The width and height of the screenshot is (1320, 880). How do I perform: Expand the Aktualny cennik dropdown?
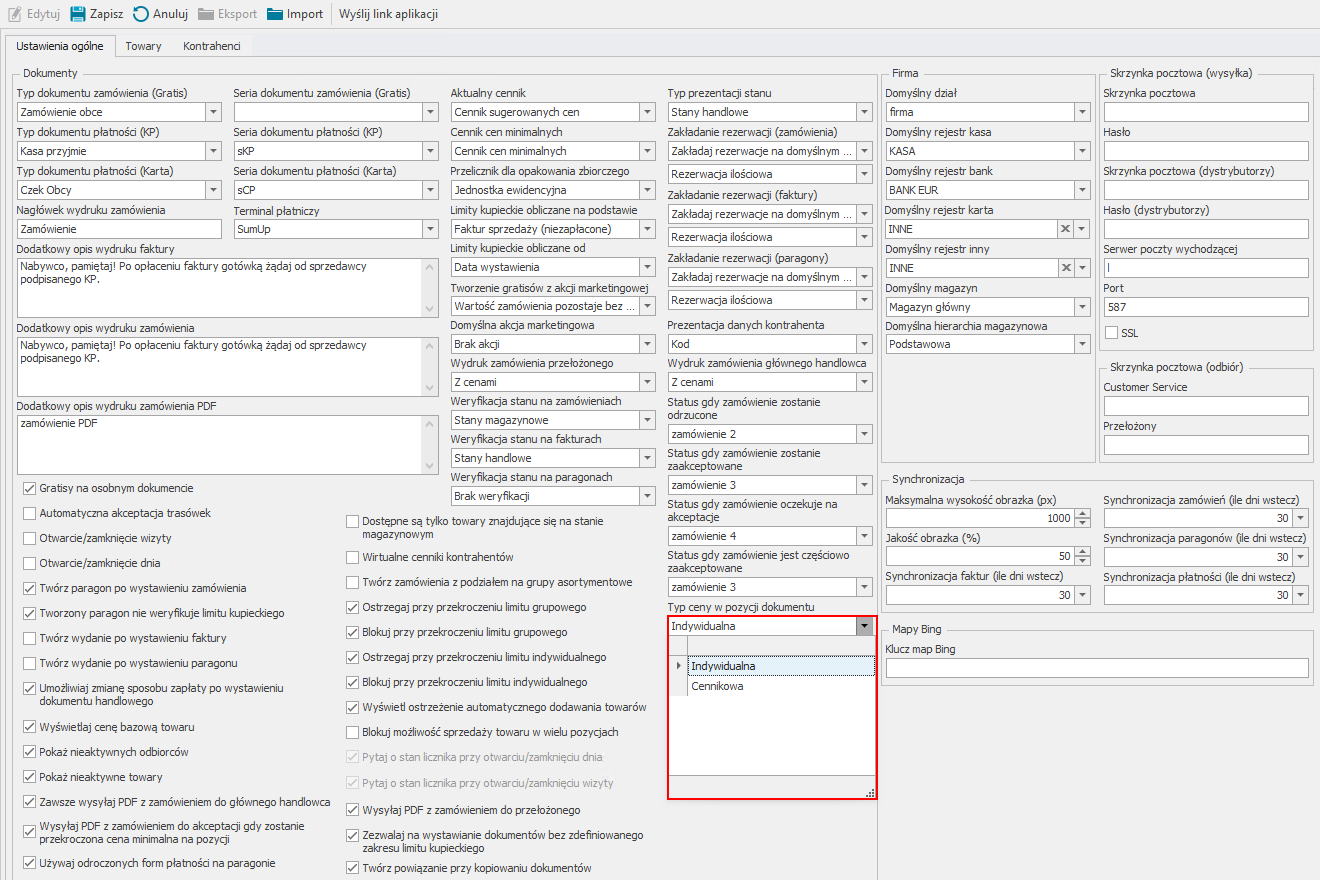pos(647,112)
